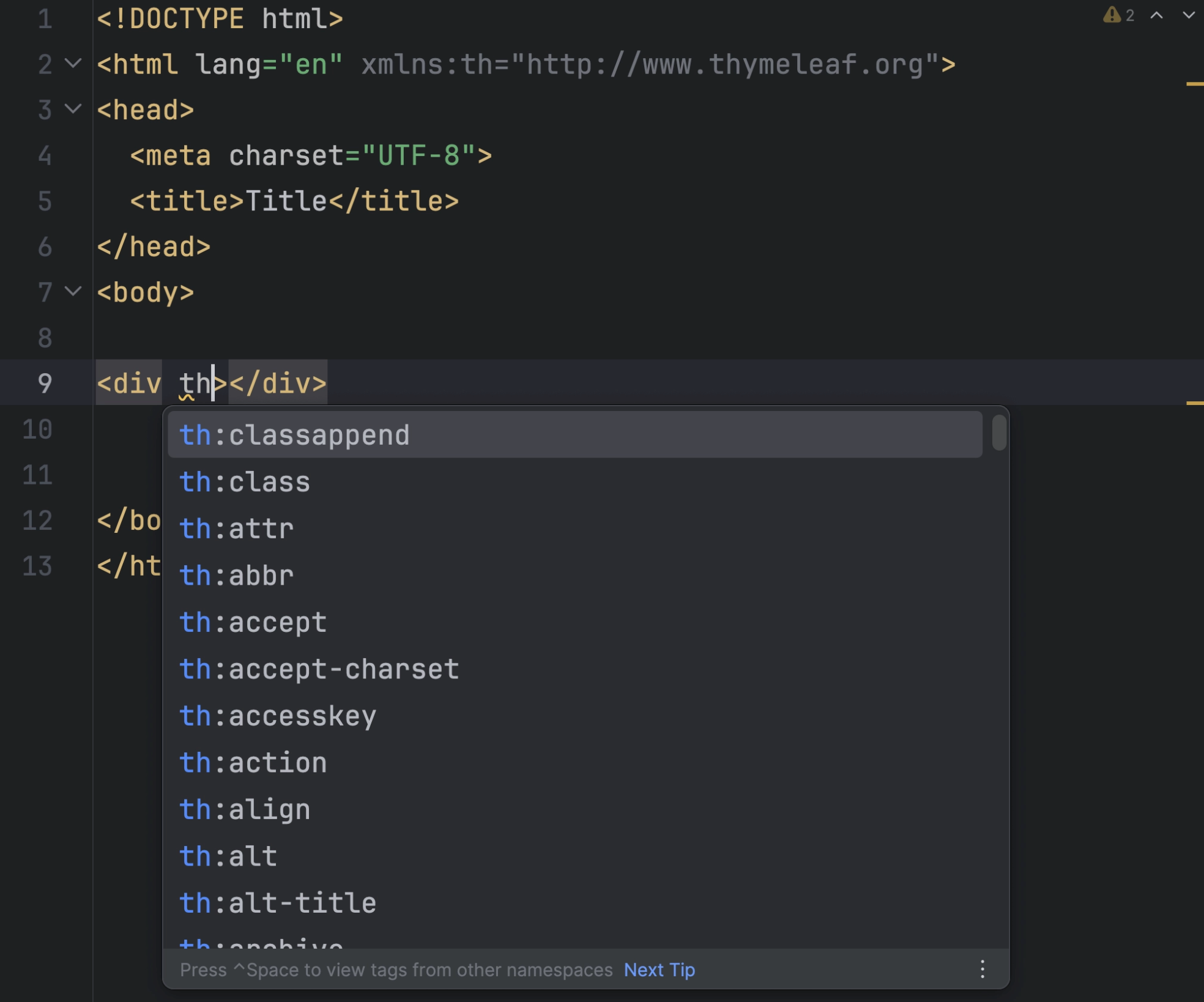This screenshot has width=1204, height=1002.
Task: Click the 'Press ^Space' hint text
Action: pyautogui.click(x=396, y=970)
